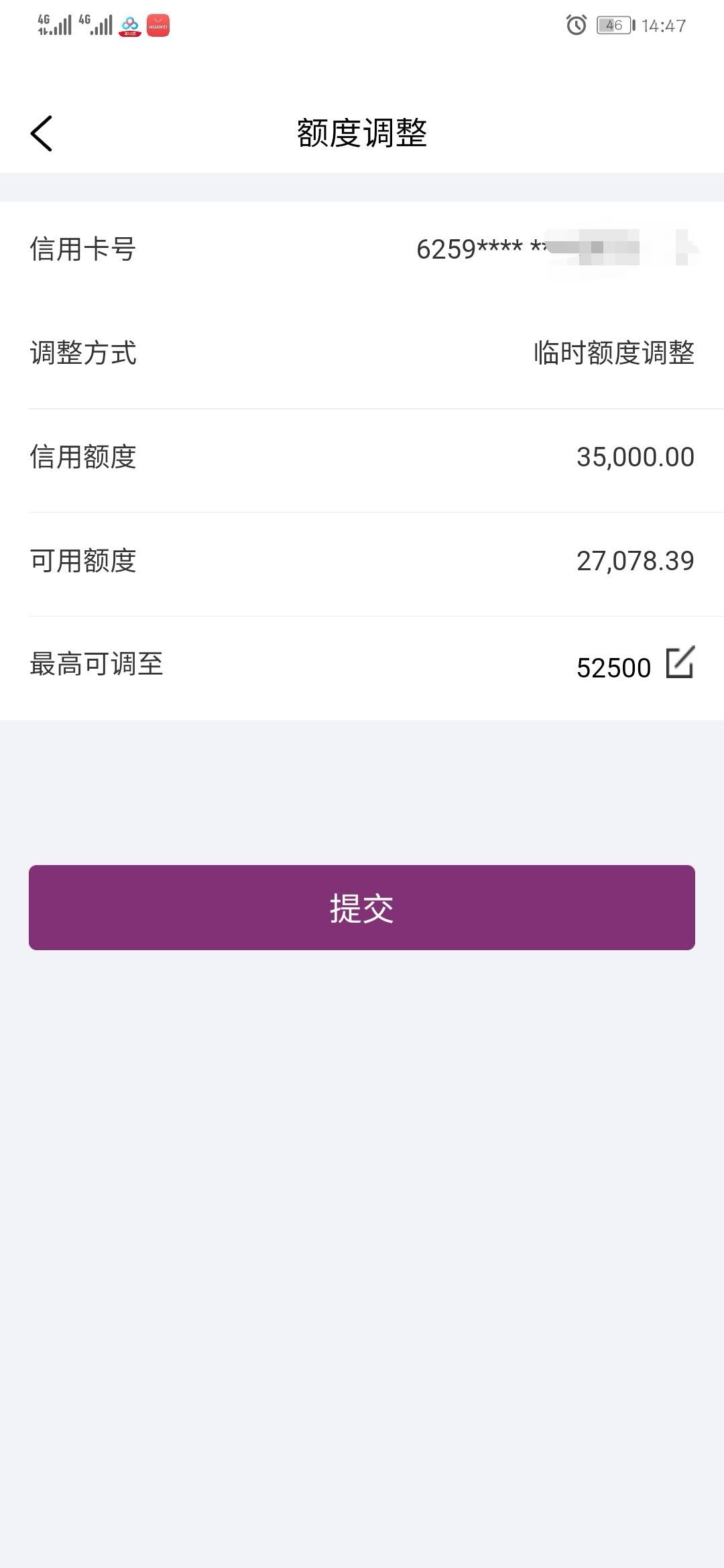Tap the second 4G signal icon
The image size is (724, 1568).
95,25
